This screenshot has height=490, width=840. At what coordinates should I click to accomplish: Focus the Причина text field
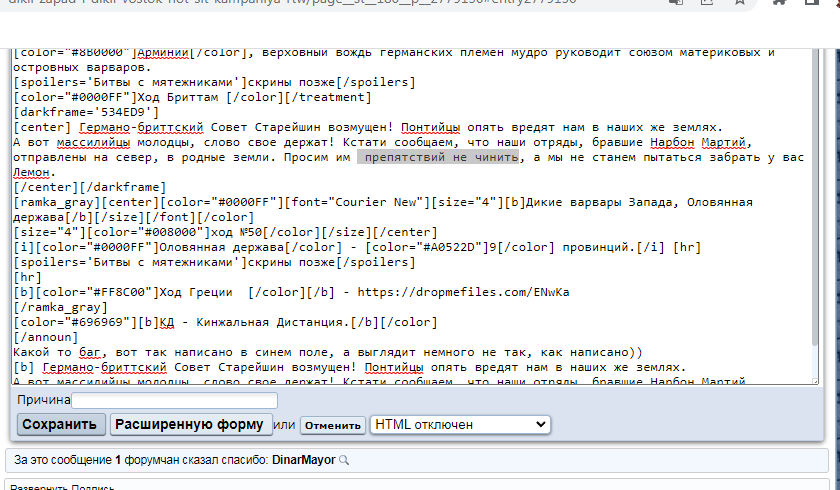(174, 401)
